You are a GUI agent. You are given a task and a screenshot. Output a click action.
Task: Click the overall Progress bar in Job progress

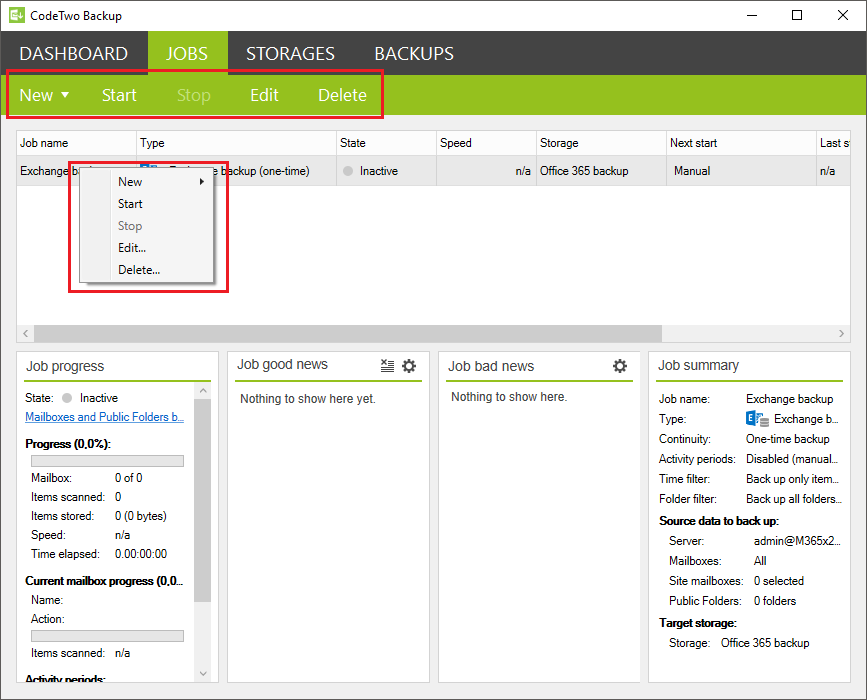click(107, 461)
